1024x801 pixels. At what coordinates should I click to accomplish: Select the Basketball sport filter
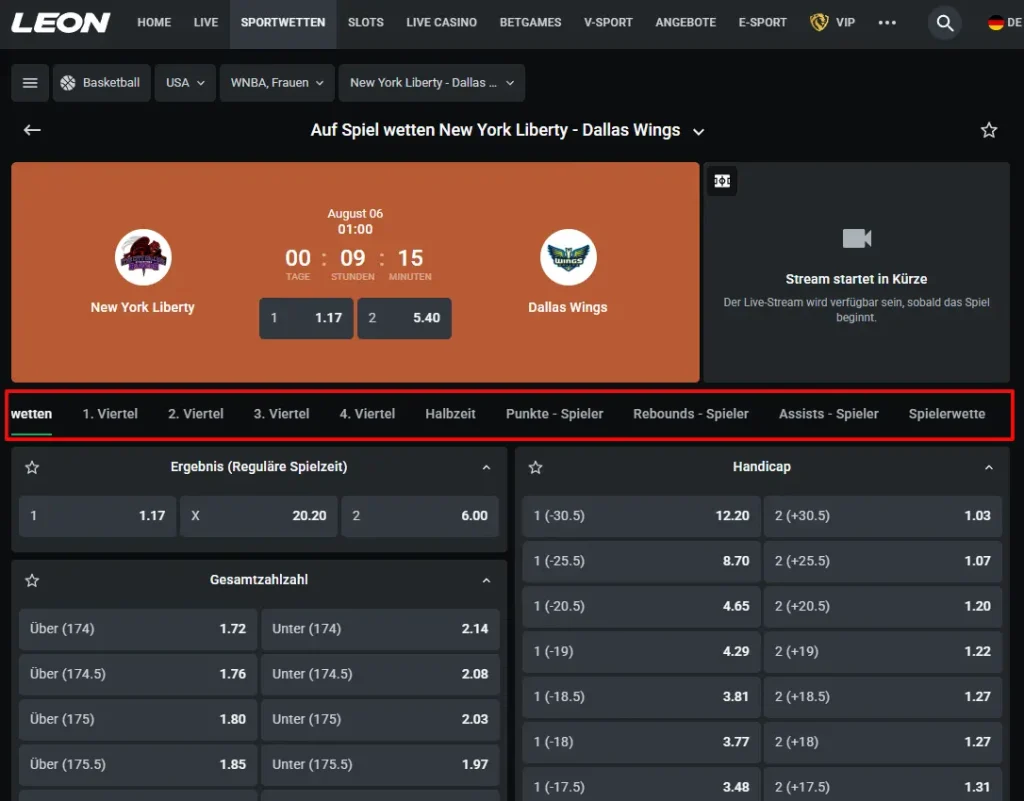click(x=102, y=83)
